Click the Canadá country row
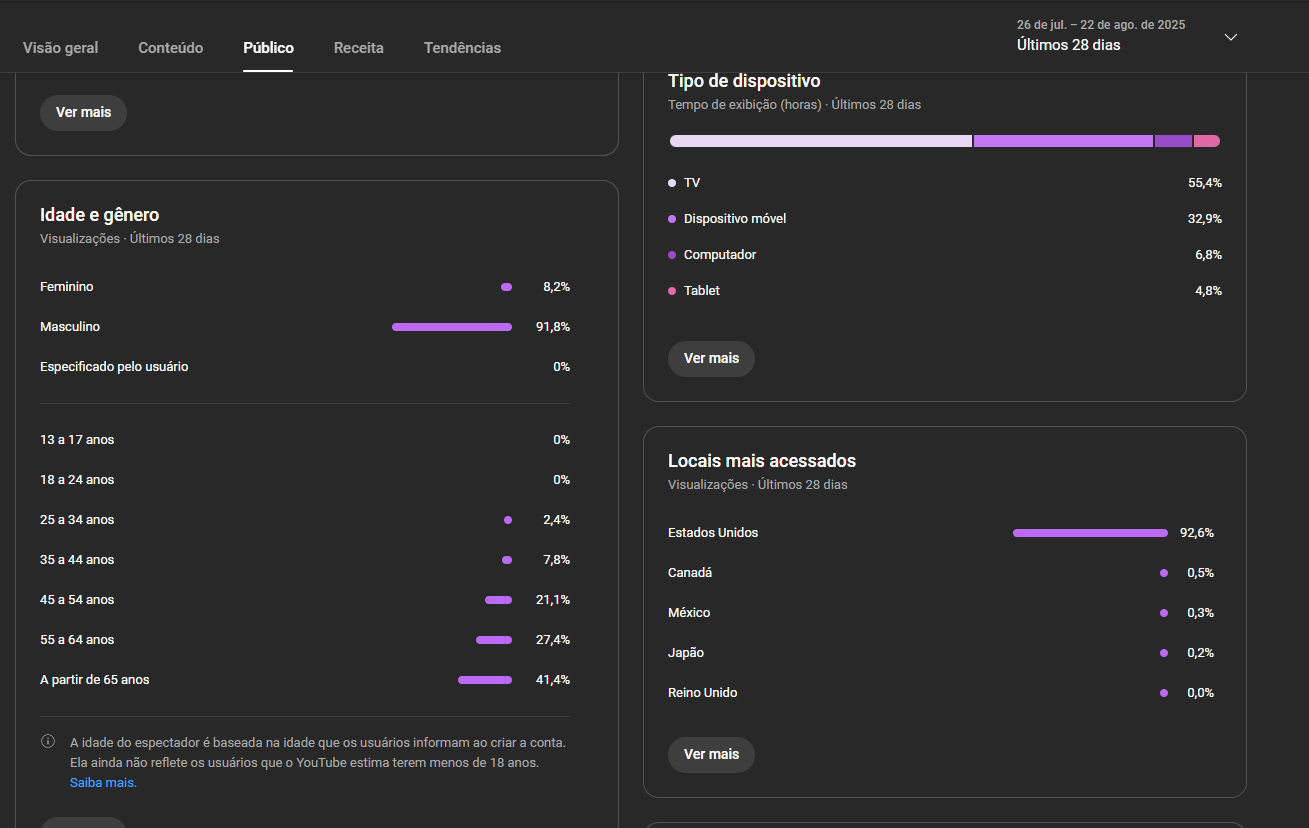The height and width of the screenshot is (828, 1309). (x=941, y=573)
